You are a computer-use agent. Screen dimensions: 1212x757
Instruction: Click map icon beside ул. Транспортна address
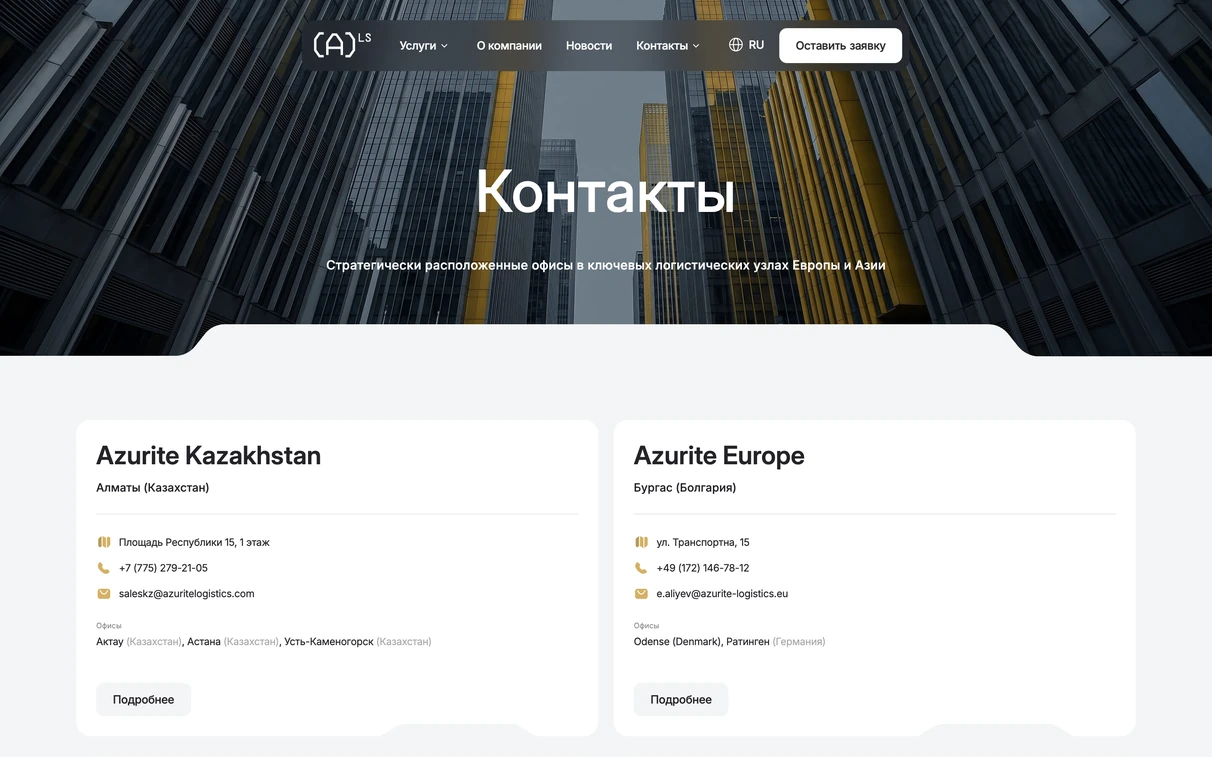pos(642,542)
